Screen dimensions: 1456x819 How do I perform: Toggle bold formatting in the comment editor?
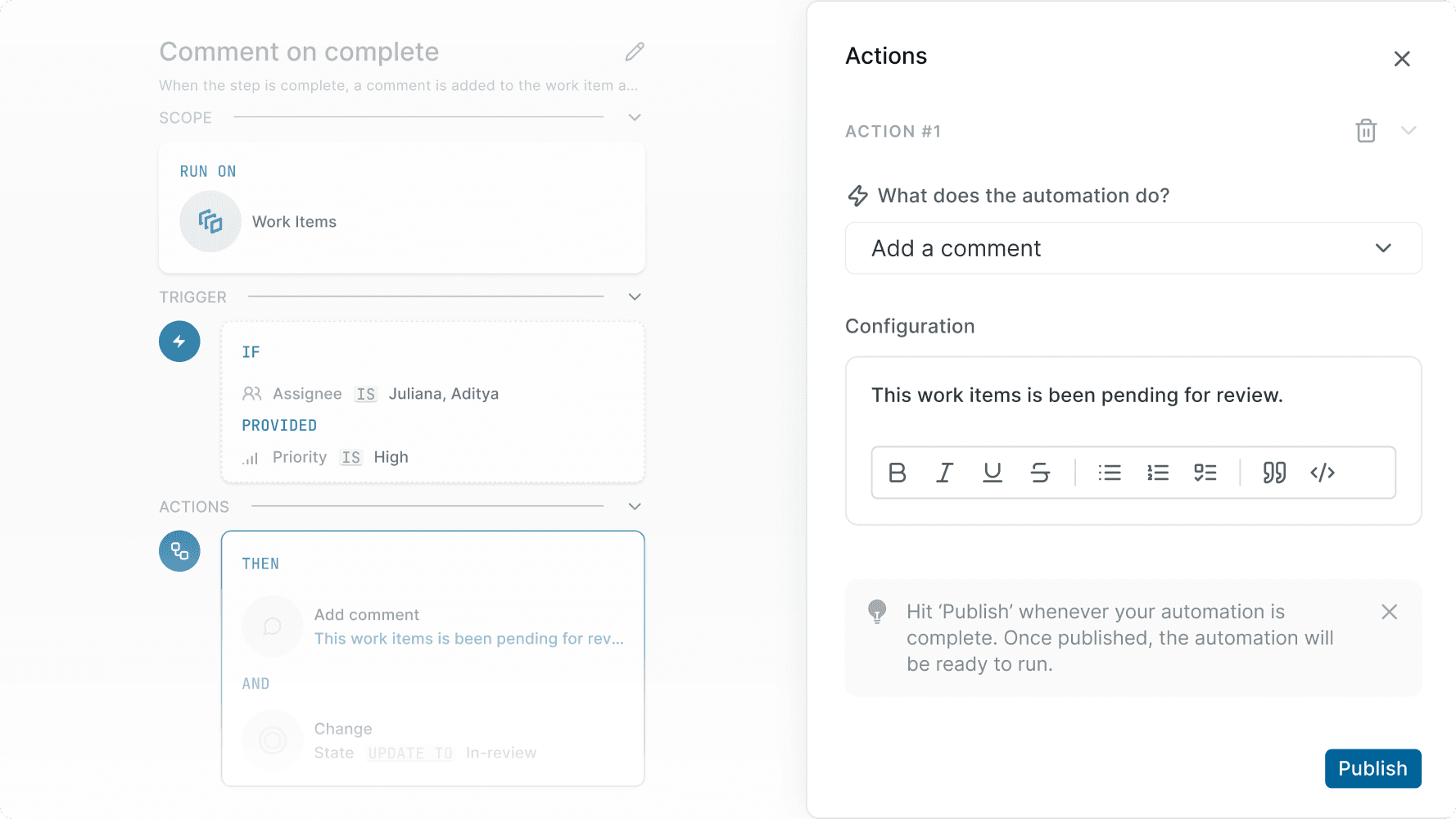(898, 473)
